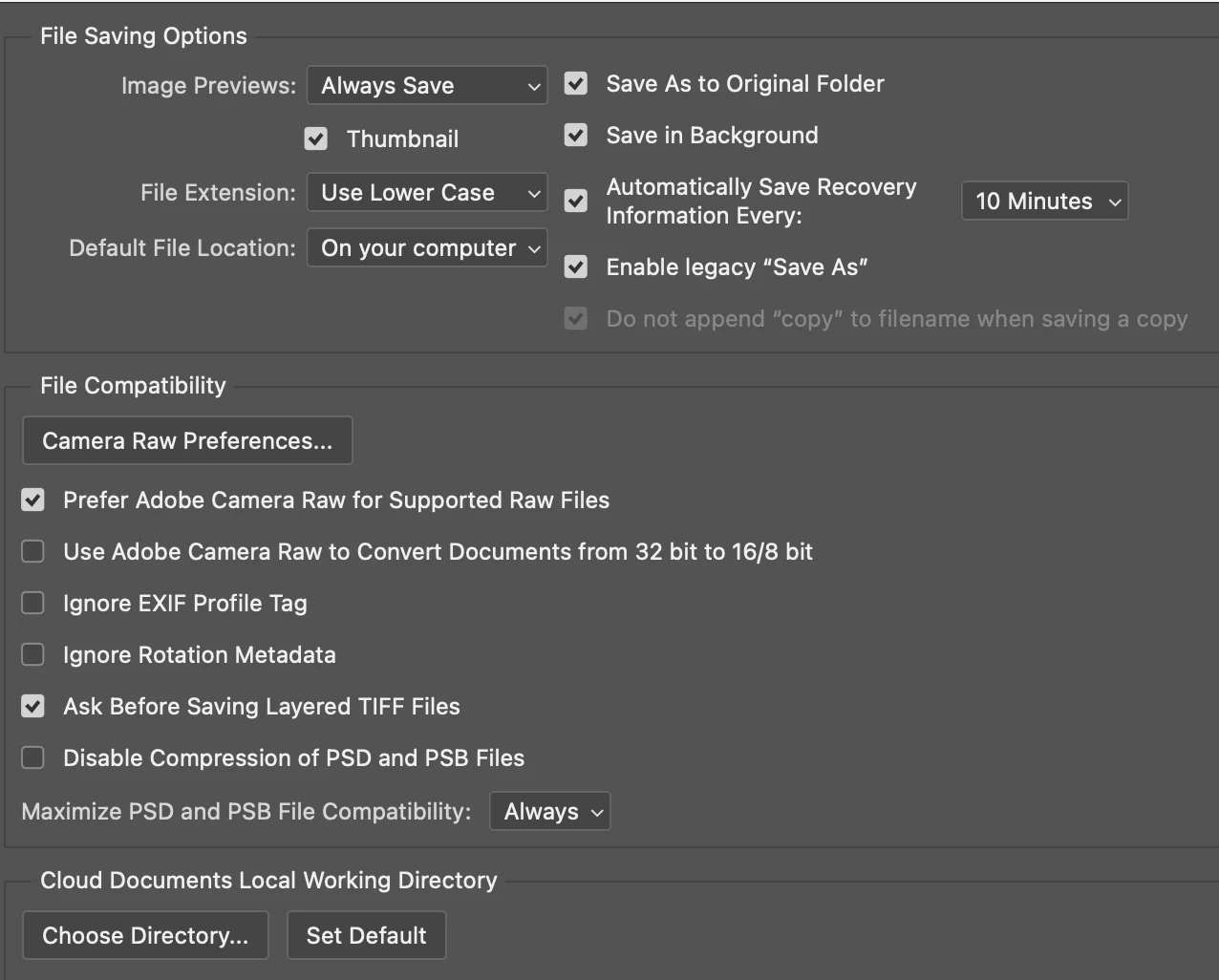Expand the File Extension dropdown
This screenshot has width=1219, height=980.
coord(427,193)
